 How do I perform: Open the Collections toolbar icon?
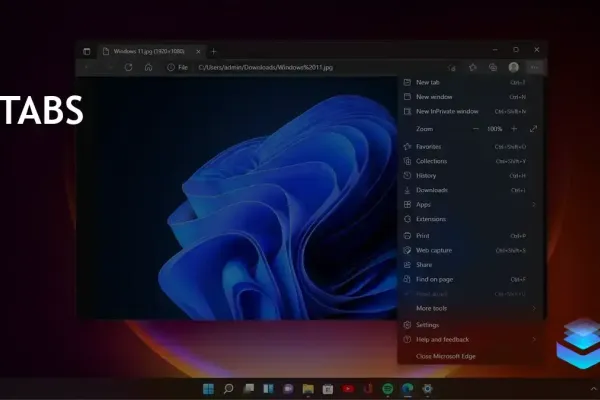[x=493, y=67]
